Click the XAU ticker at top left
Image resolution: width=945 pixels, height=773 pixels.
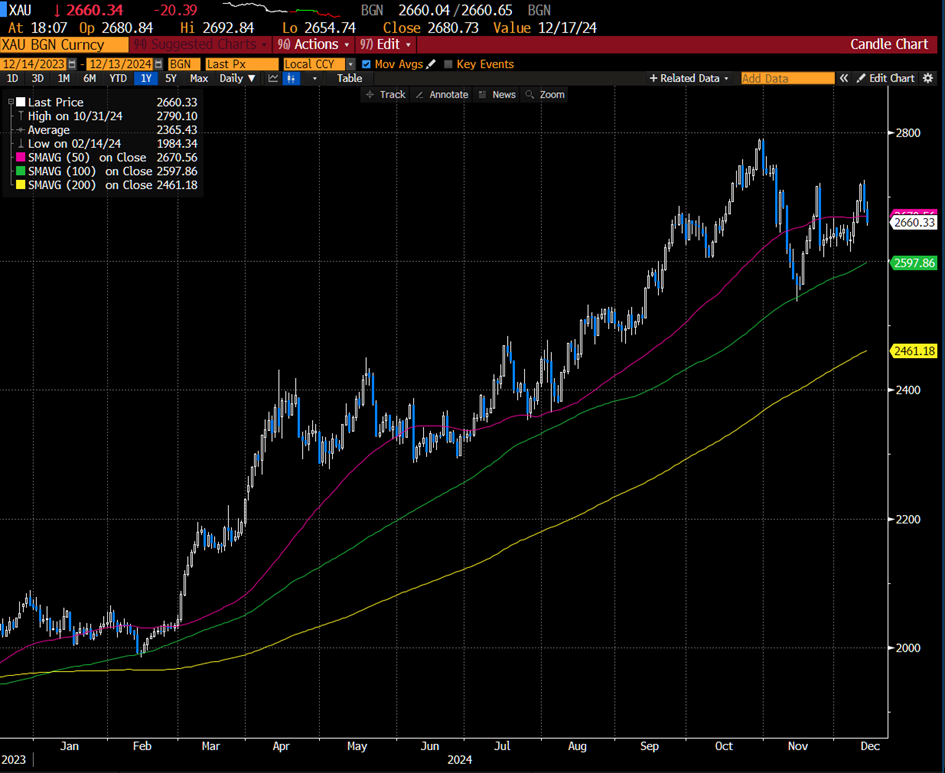click(x=20, y=10)
